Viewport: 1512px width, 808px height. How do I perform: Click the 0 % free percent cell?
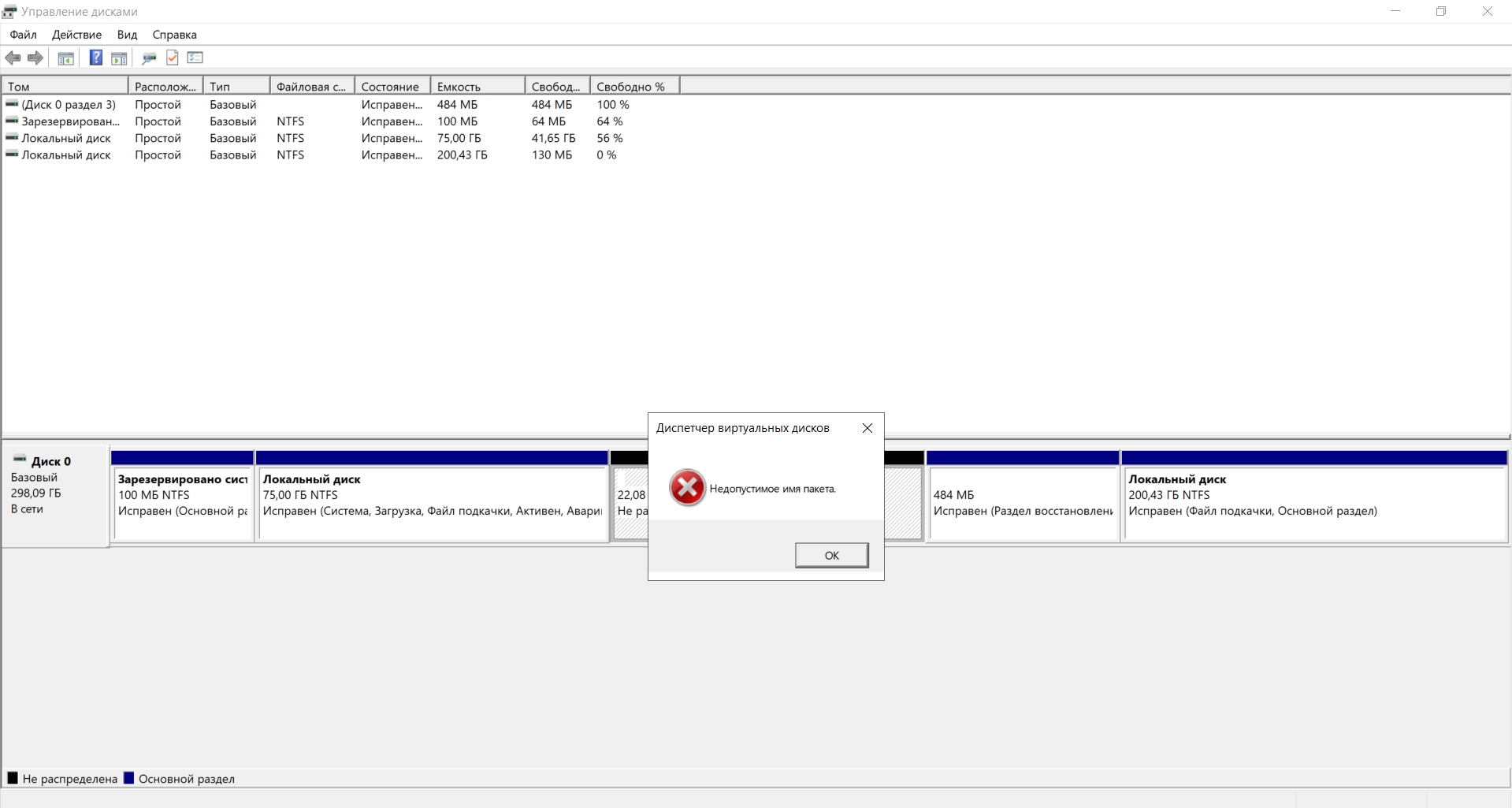click(607, 155)
